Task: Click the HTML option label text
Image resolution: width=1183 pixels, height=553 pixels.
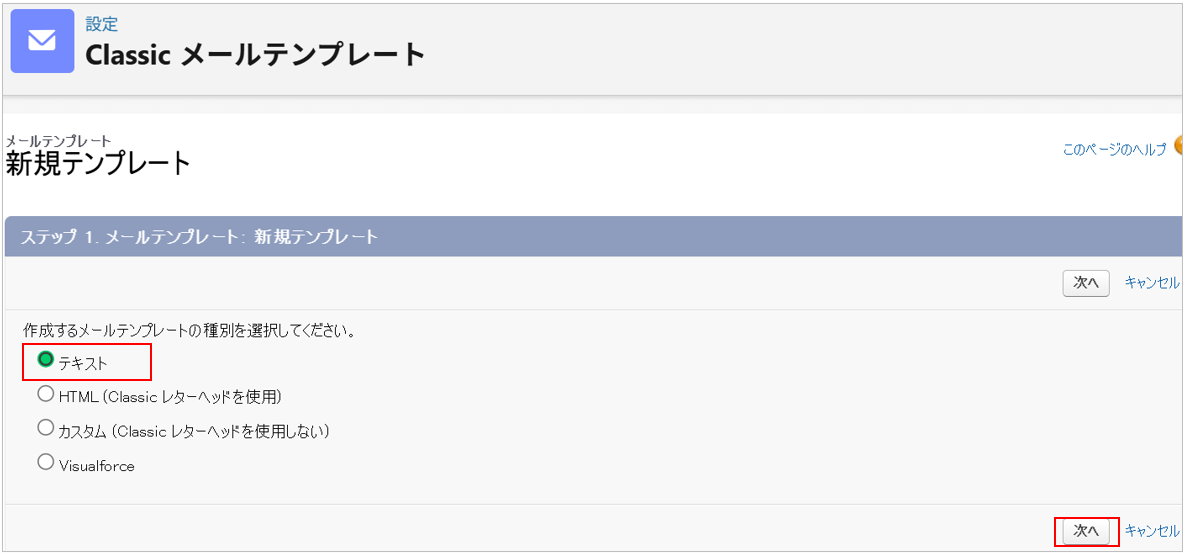Action: 170,397
